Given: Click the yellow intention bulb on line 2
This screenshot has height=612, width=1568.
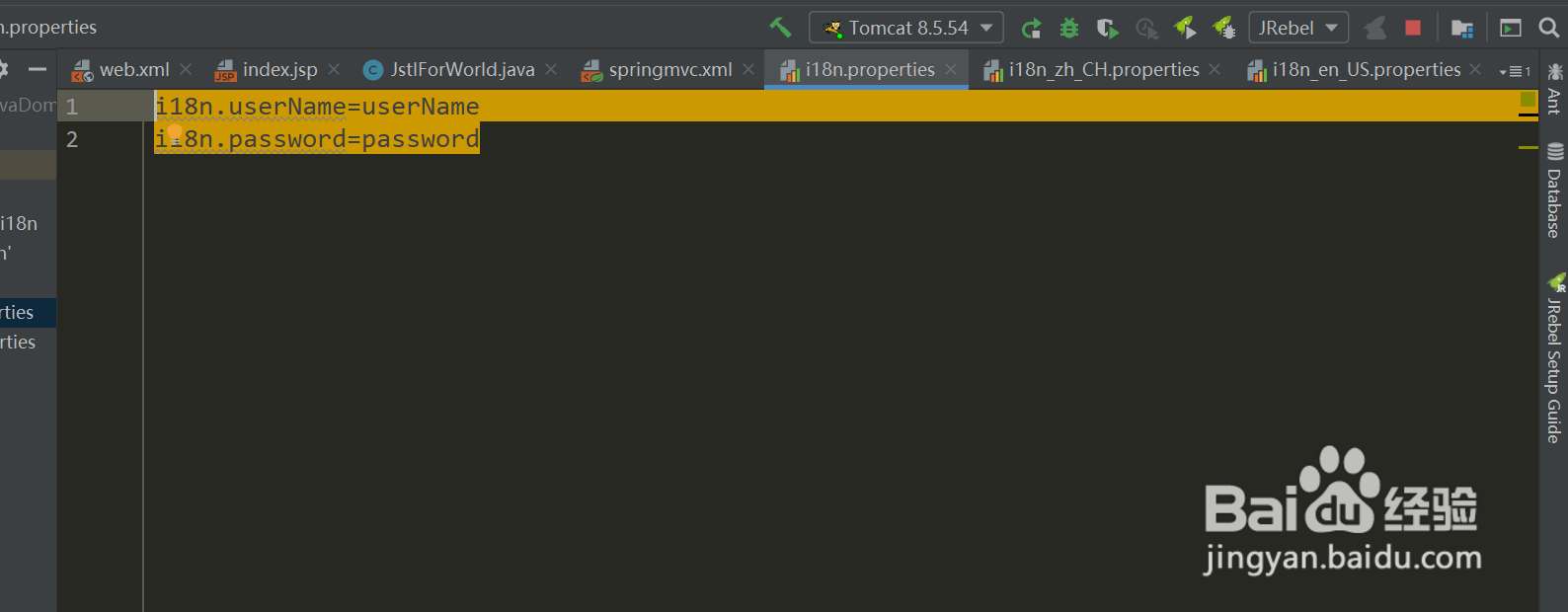Looking at the screenshot, I should [175, 132].
